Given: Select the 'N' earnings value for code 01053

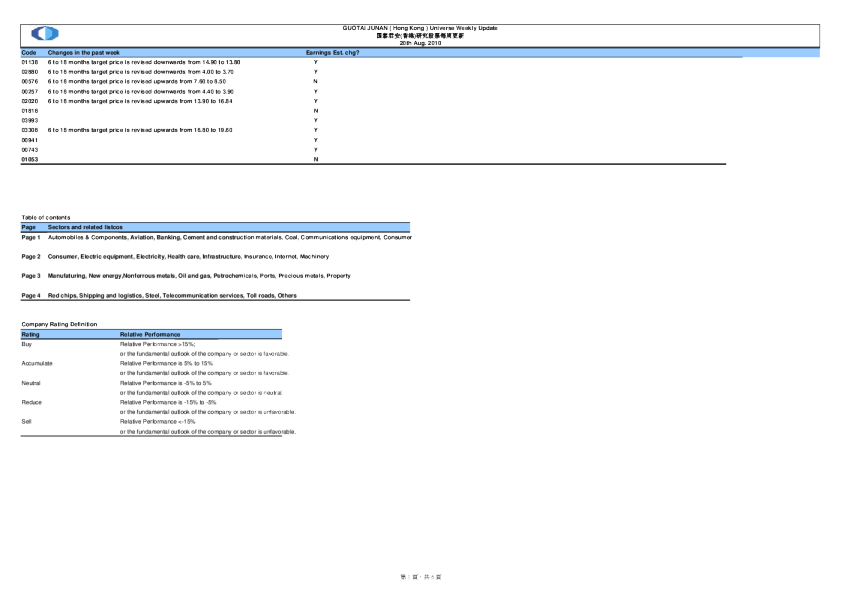Looking at the screenshot, I should pyautogui.click(x=316, y=159).
